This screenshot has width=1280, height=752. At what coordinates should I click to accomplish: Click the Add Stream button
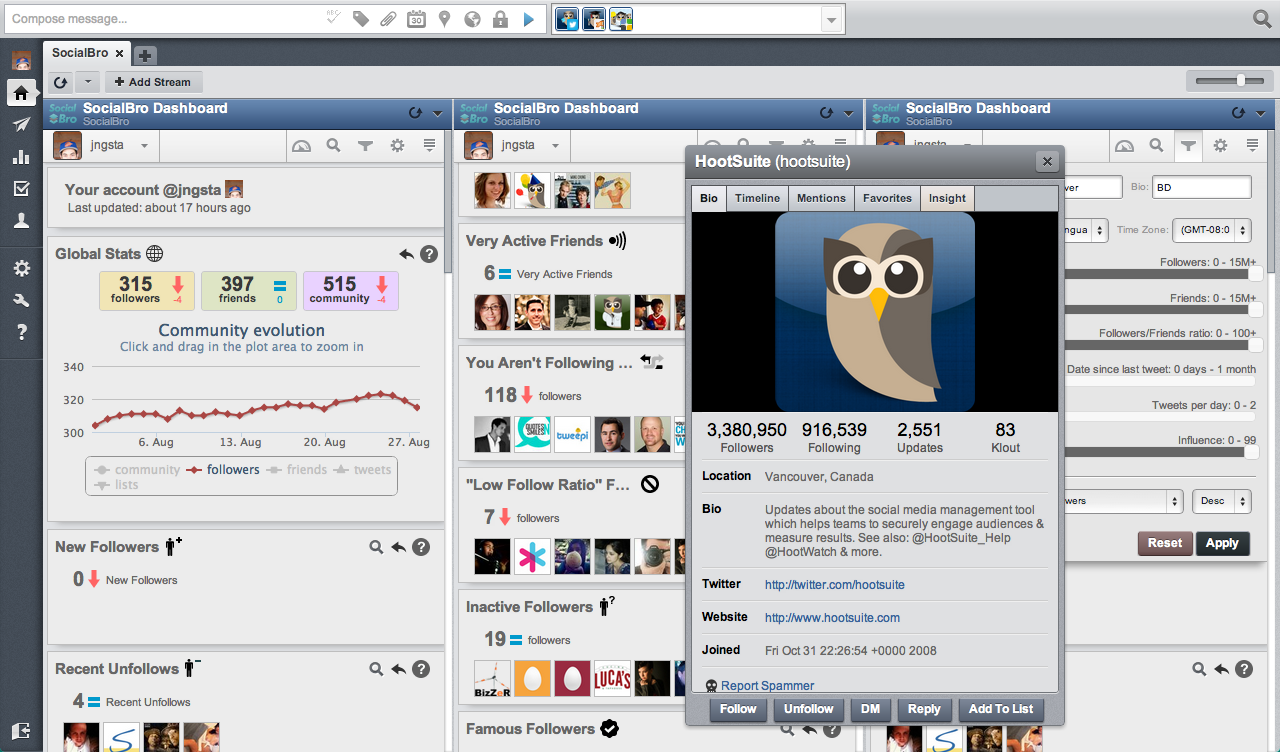click(153, 82)
